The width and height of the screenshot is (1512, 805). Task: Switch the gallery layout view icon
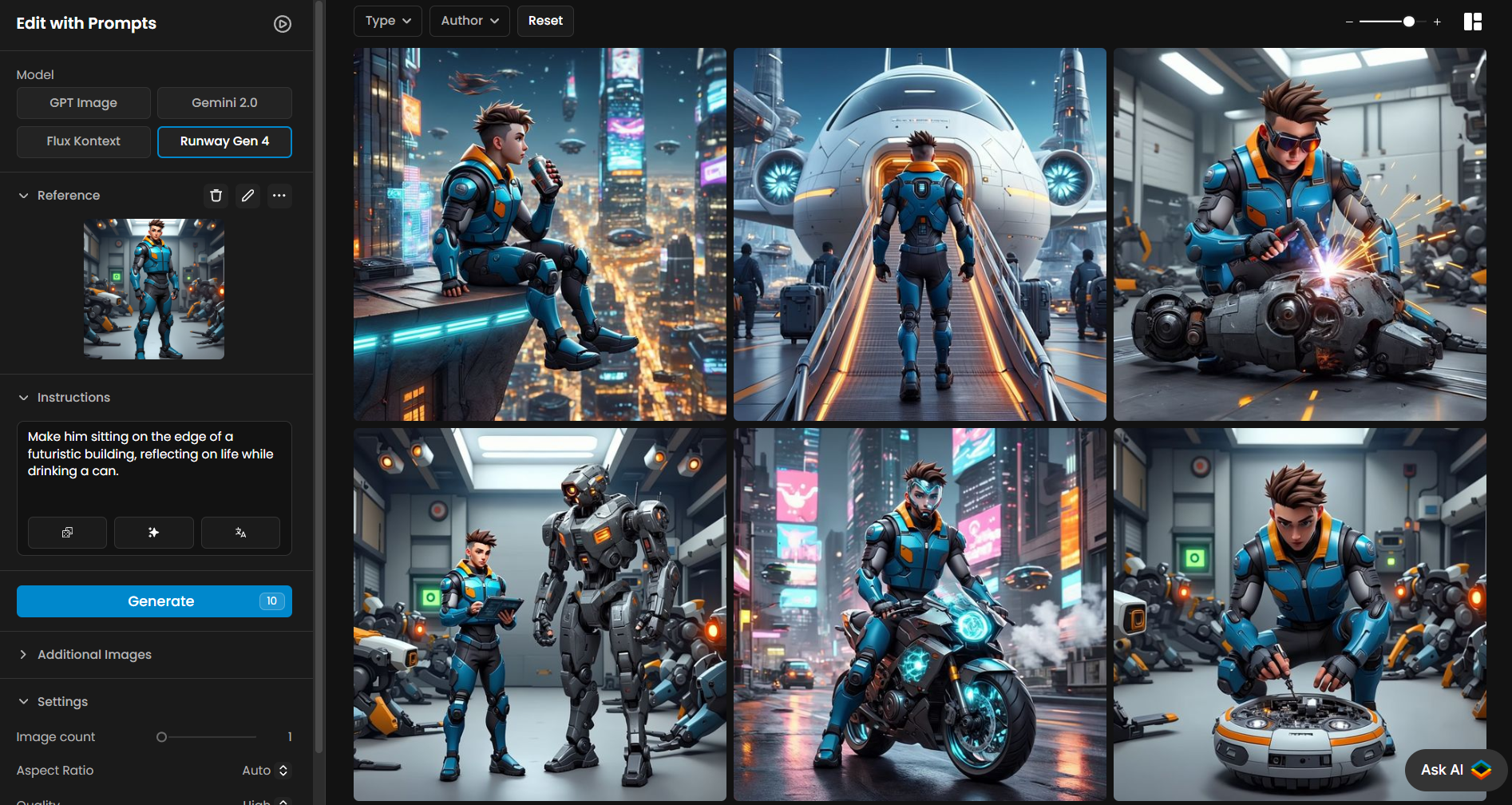point(1473,22)
